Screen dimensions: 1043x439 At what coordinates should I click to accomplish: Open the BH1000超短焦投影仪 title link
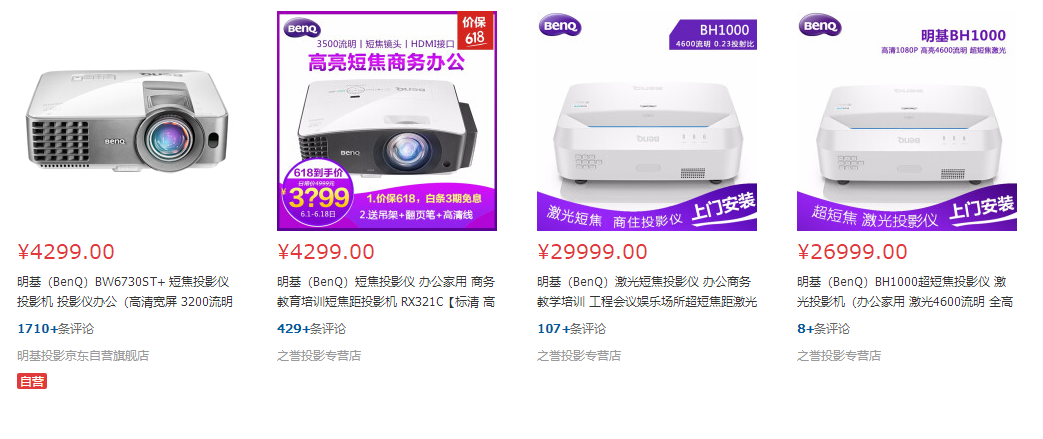point(905,292)
